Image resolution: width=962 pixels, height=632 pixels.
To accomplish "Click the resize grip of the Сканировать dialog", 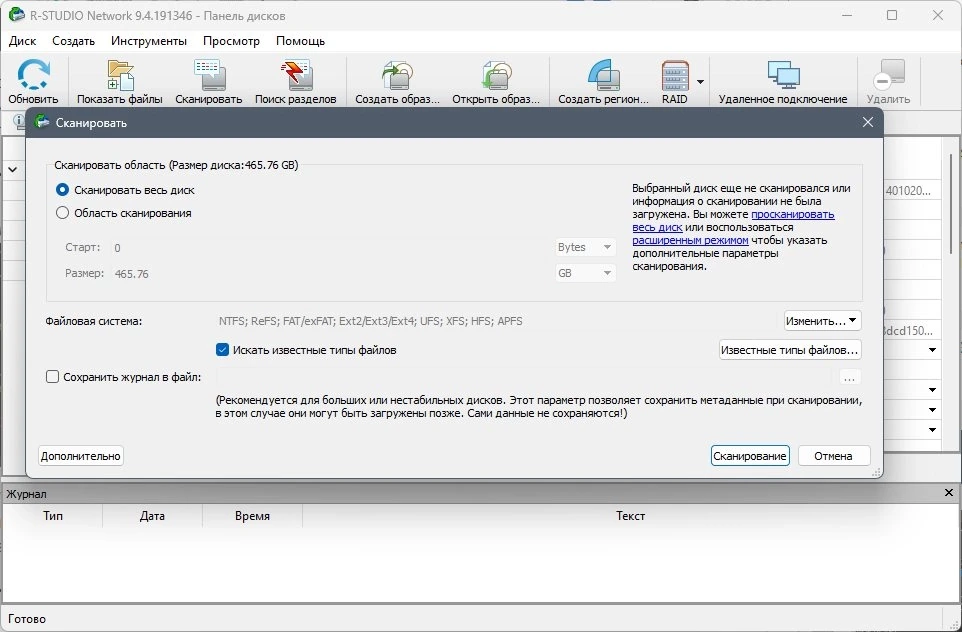I will pyautogui.click(x=877, y=472).
